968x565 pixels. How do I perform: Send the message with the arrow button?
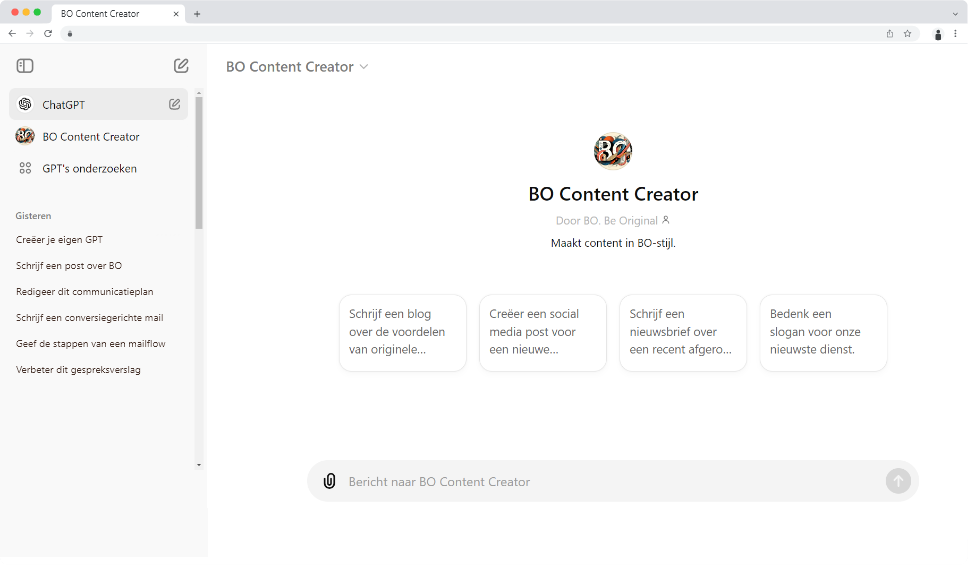click(898, 481)
